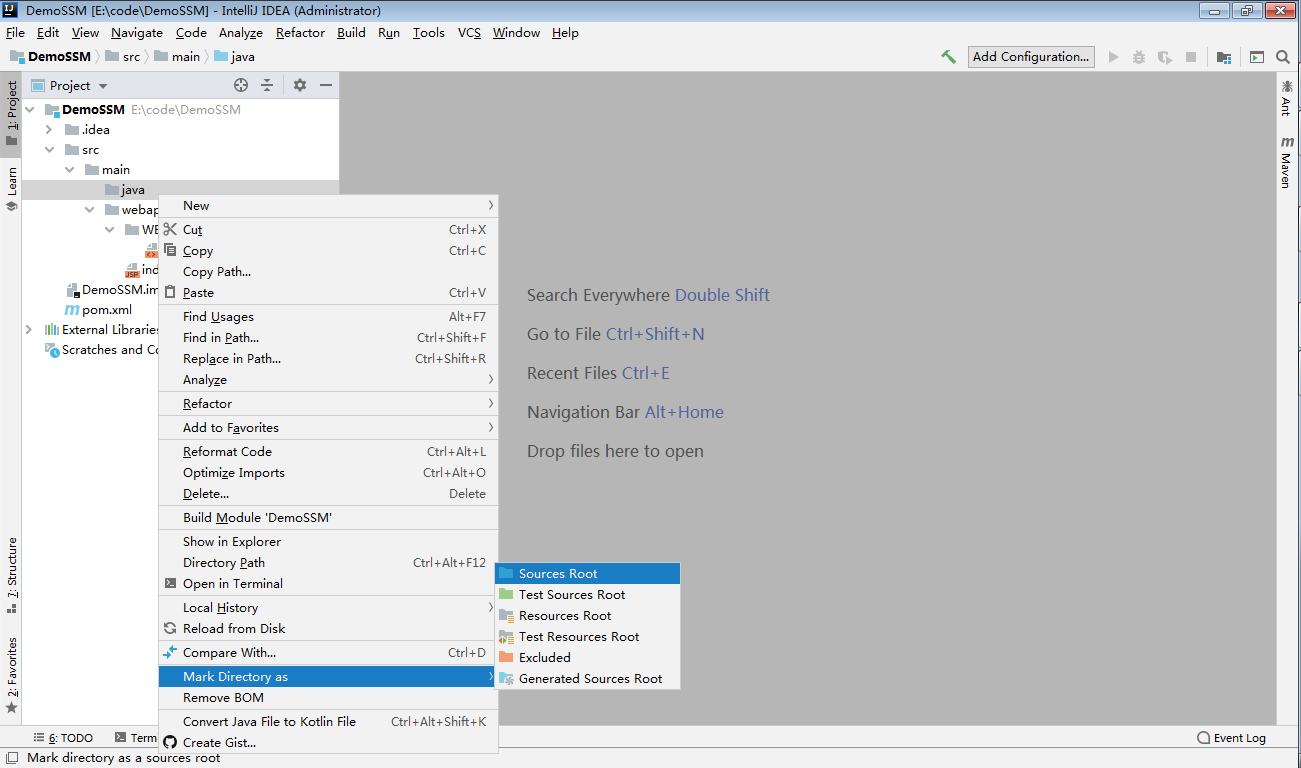Click the Stop square icon in toolbar
1301x768 pixels.
click(x=1190, y=57)
